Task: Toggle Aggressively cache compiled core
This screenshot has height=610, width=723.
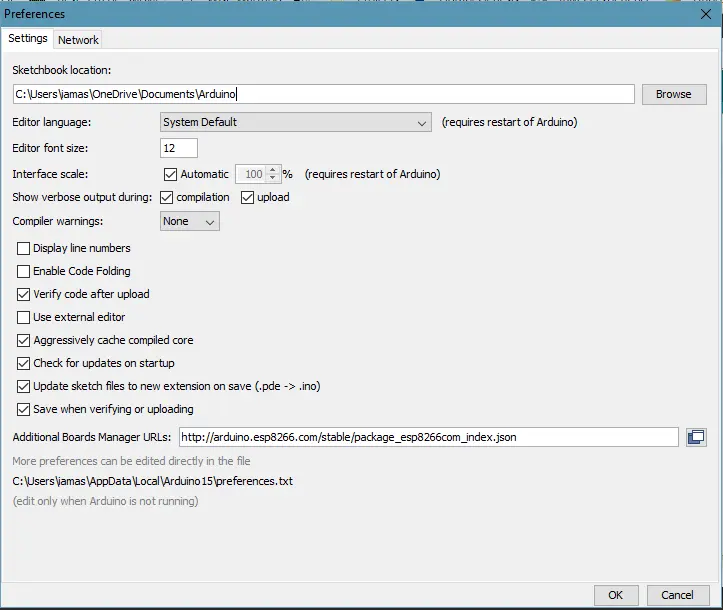Action: click(x=24, y=340)
